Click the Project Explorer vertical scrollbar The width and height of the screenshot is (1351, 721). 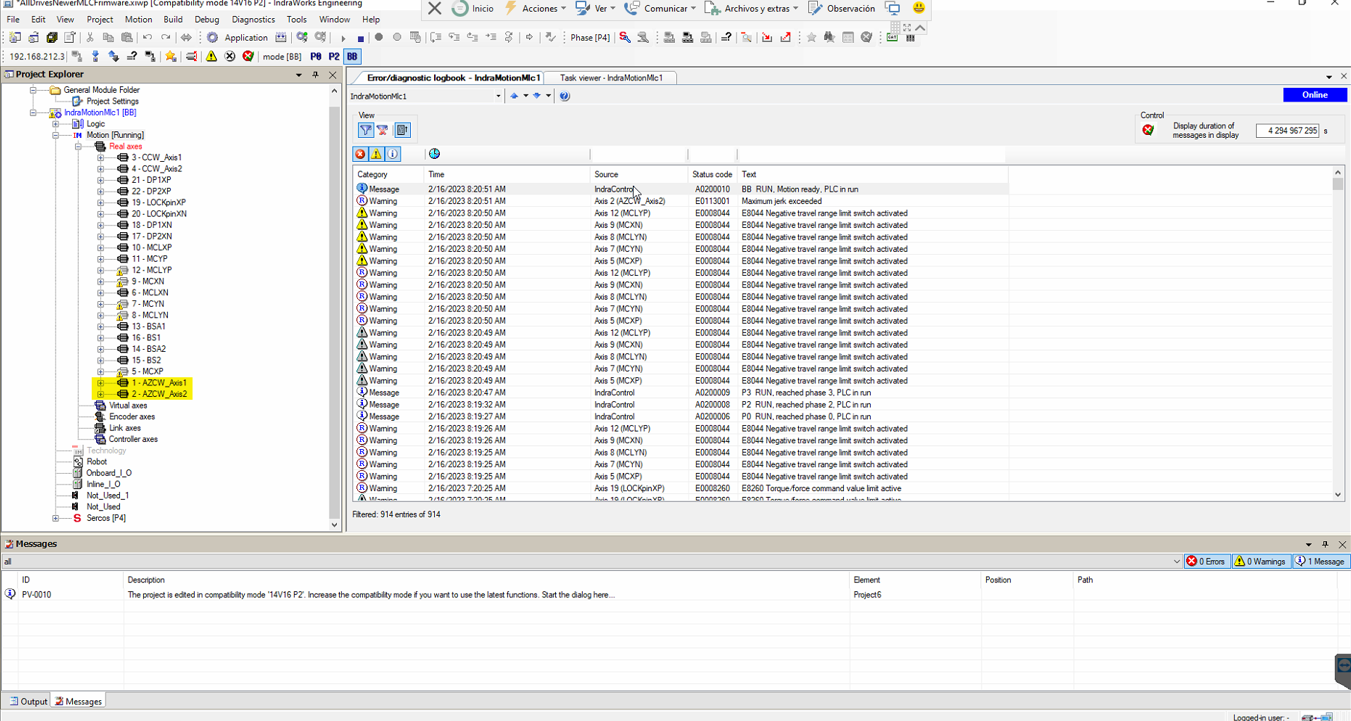point(334,307)
